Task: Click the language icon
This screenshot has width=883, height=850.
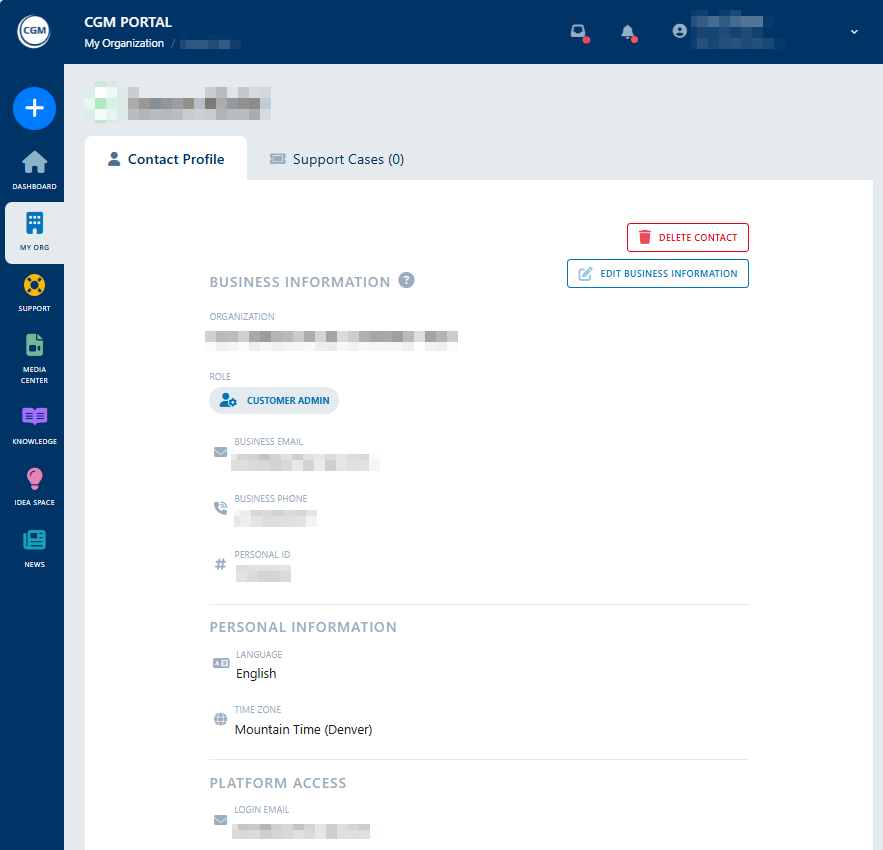Action: point(221,663)
